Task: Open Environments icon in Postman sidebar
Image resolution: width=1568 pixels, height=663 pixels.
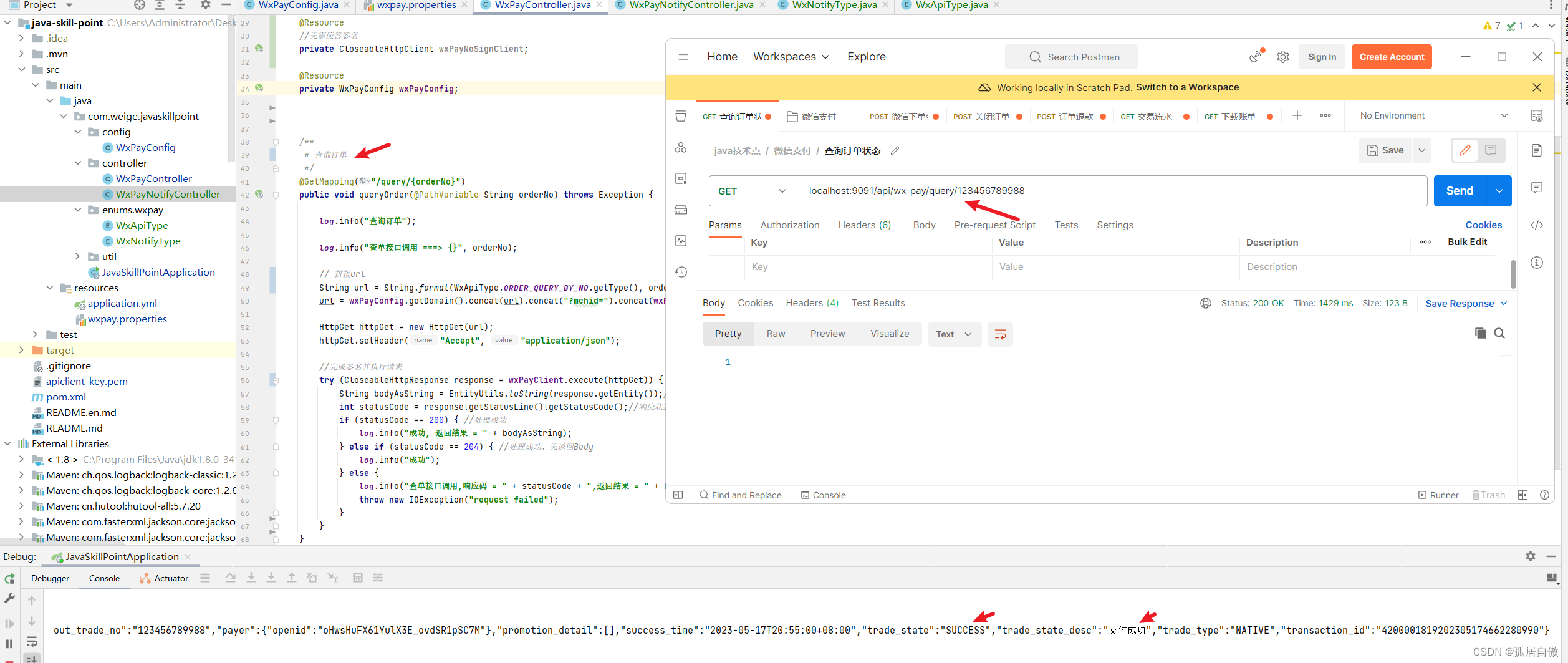Action: pos(681,179)
